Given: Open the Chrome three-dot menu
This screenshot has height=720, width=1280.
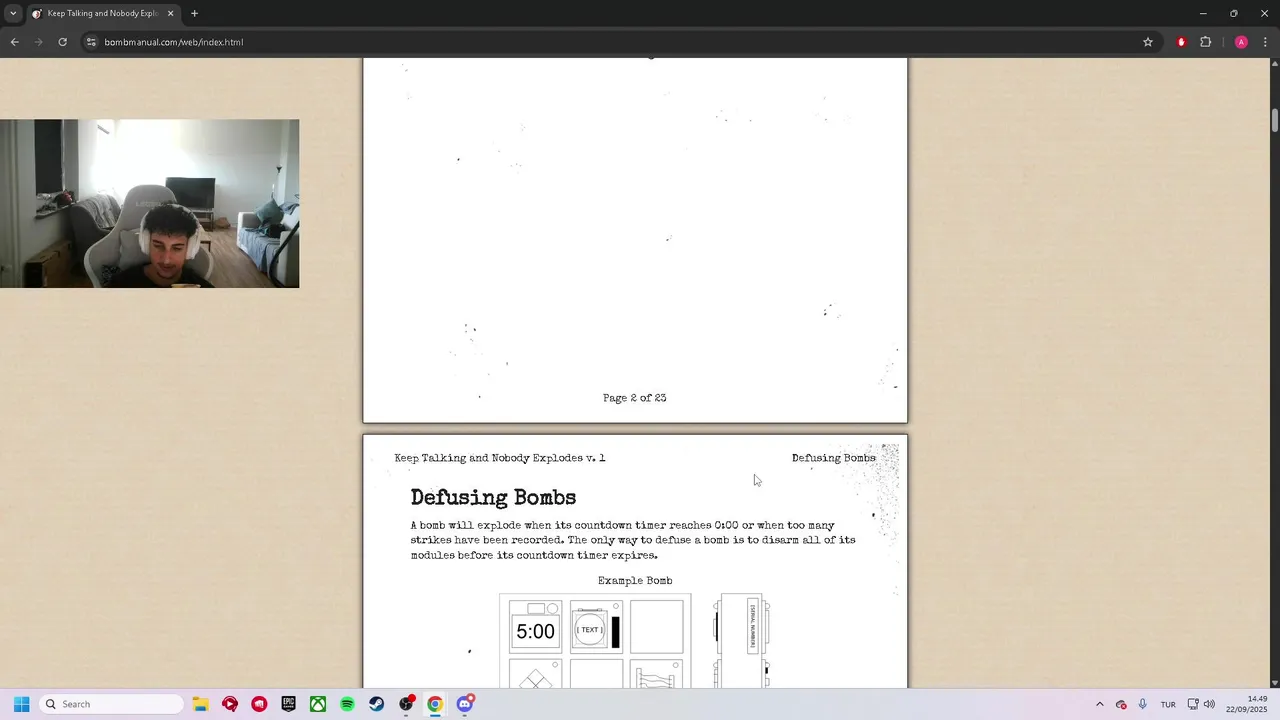Looking at the screenshot, I should pos(1265,42).
